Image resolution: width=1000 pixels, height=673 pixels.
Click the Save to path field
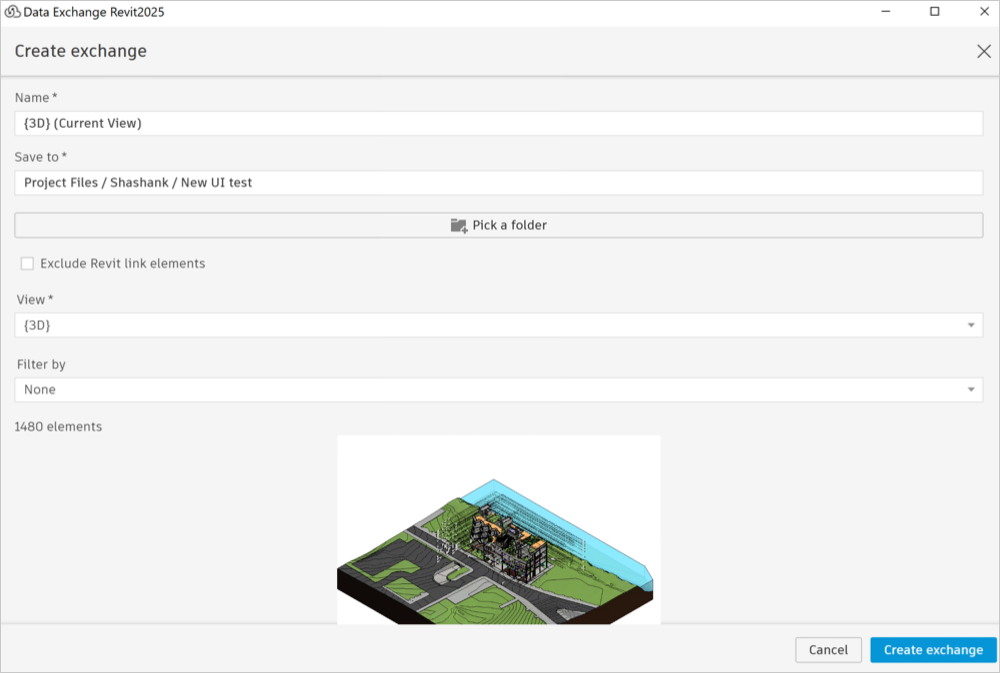tap(498, 182)
